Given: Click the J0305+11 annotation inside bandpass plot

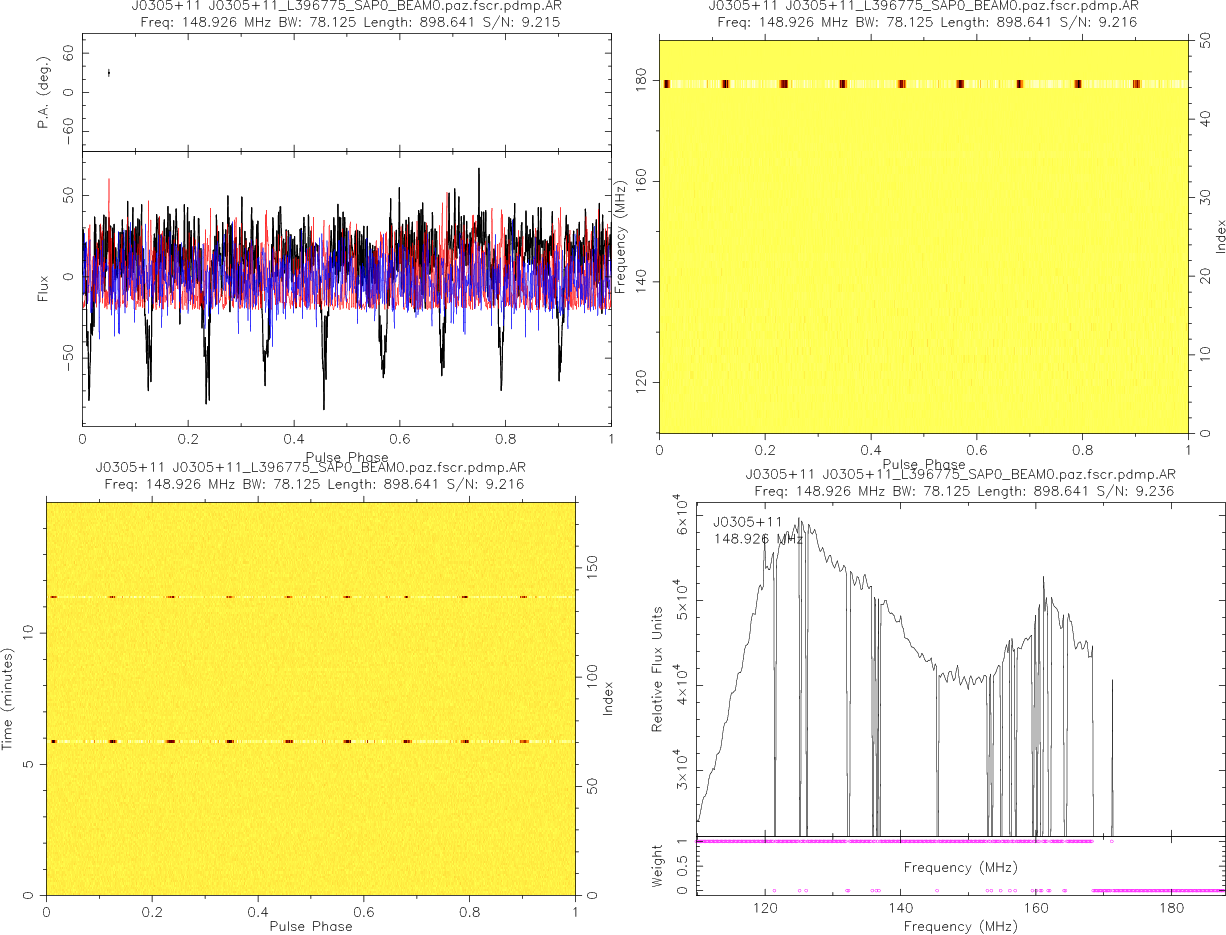Looking at the screenshot, I should 740,522.
